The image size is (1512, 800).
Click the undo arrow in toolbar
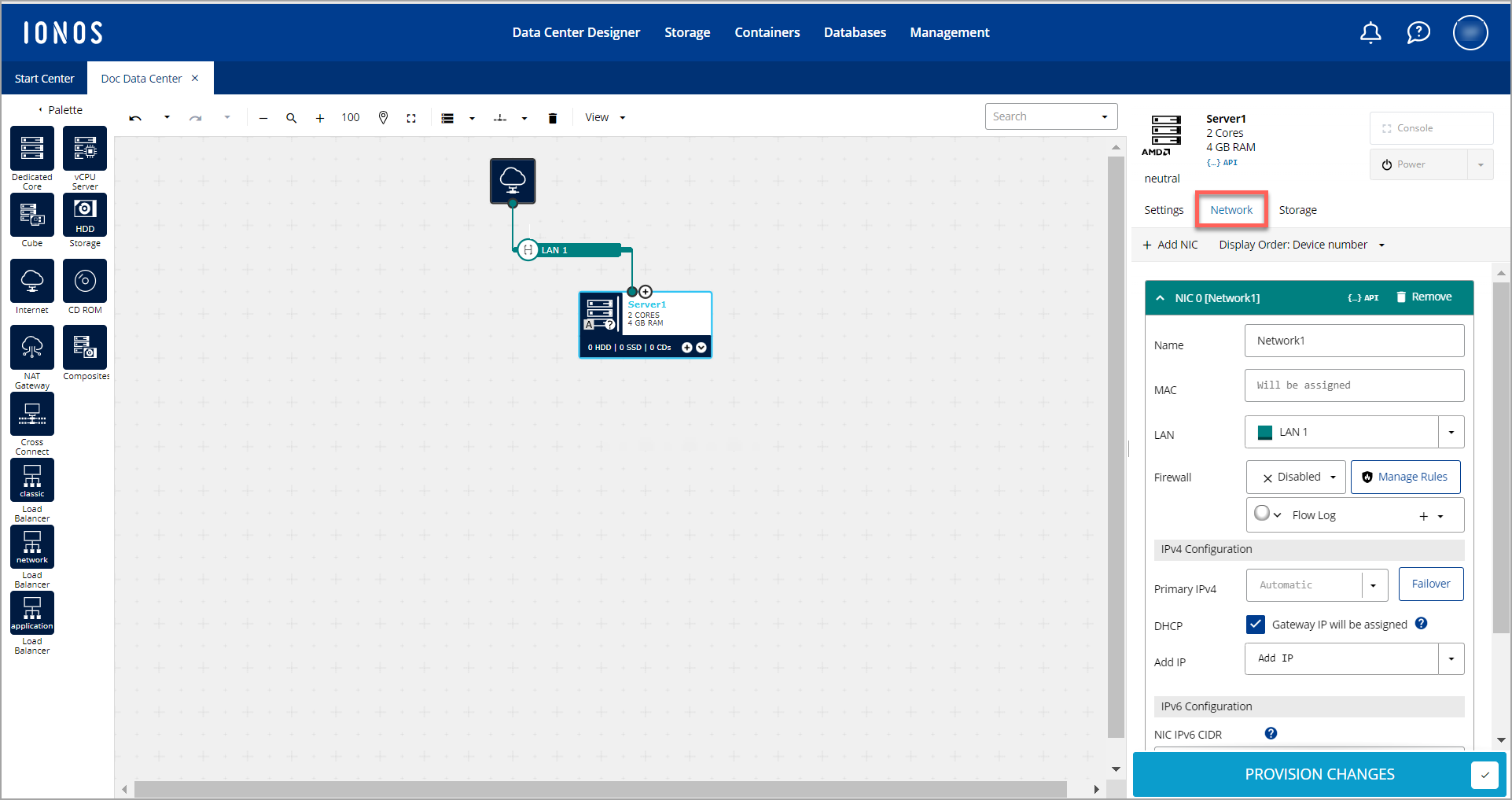click(x=135, y=118)
